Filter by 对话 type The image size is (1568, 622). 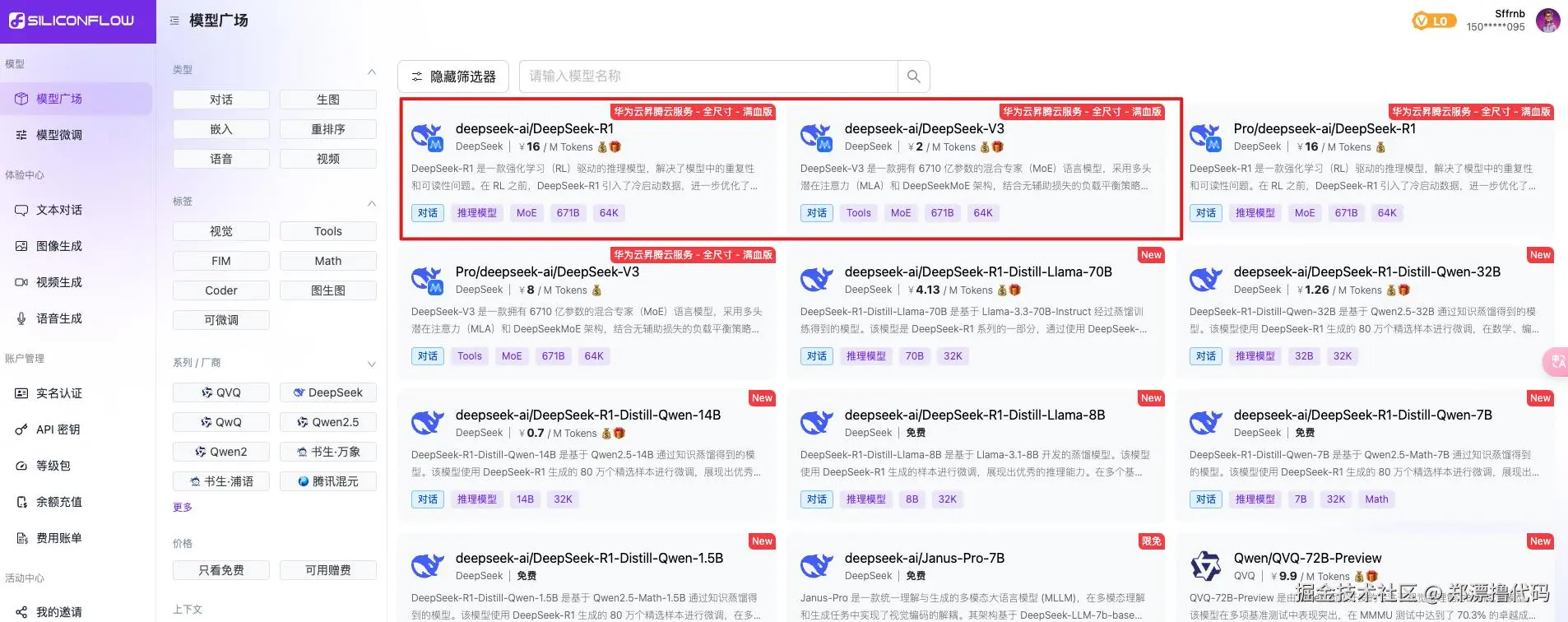click(221, 100)
